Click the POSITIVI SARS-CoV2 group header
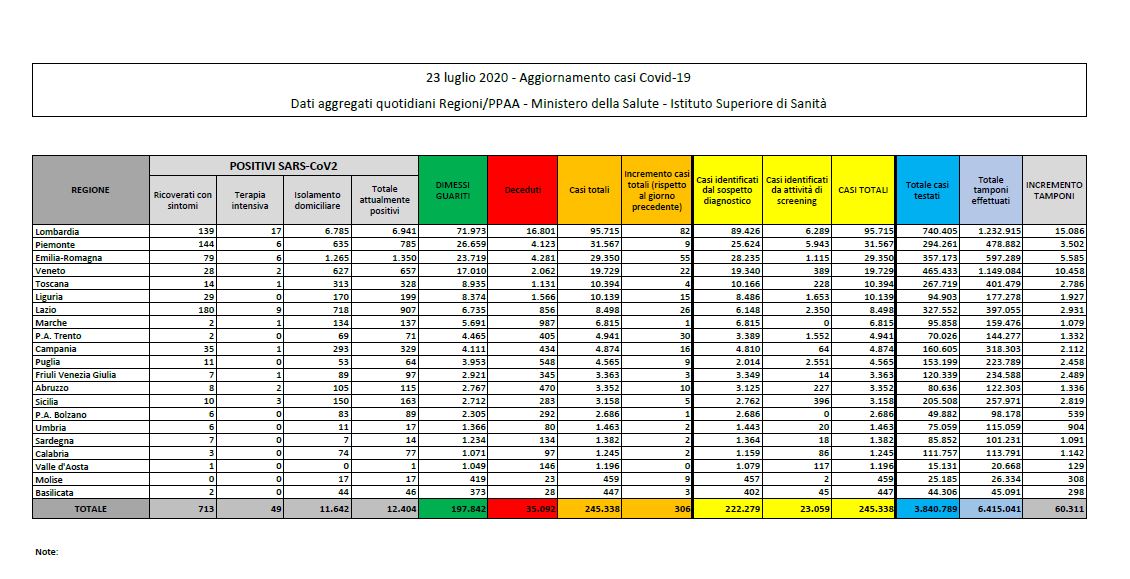This screenshot has width=1130, height=579. [x=283, y=164]
